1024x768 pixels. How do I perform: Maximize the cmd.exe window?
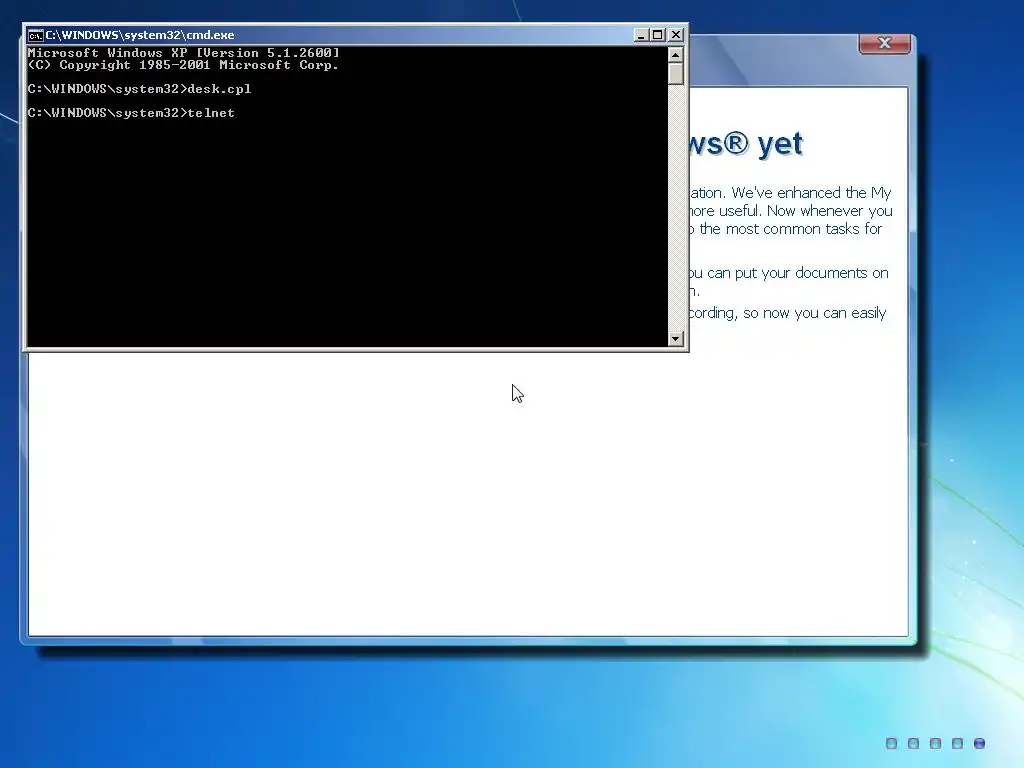click(658, 35)
